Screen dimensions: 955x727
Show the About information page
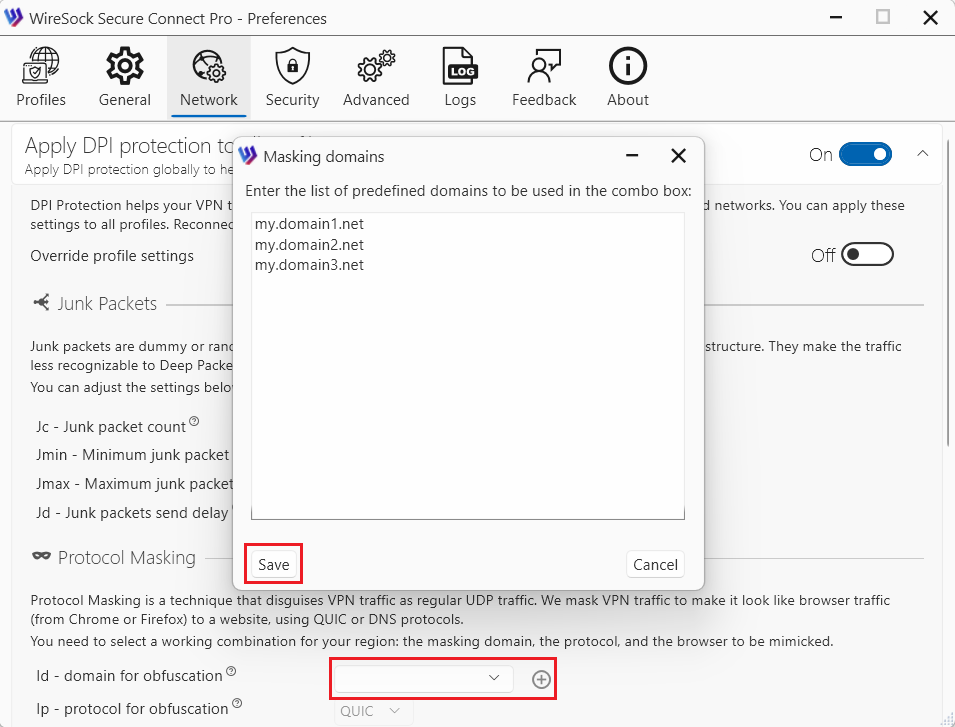[x=628, y=78]
